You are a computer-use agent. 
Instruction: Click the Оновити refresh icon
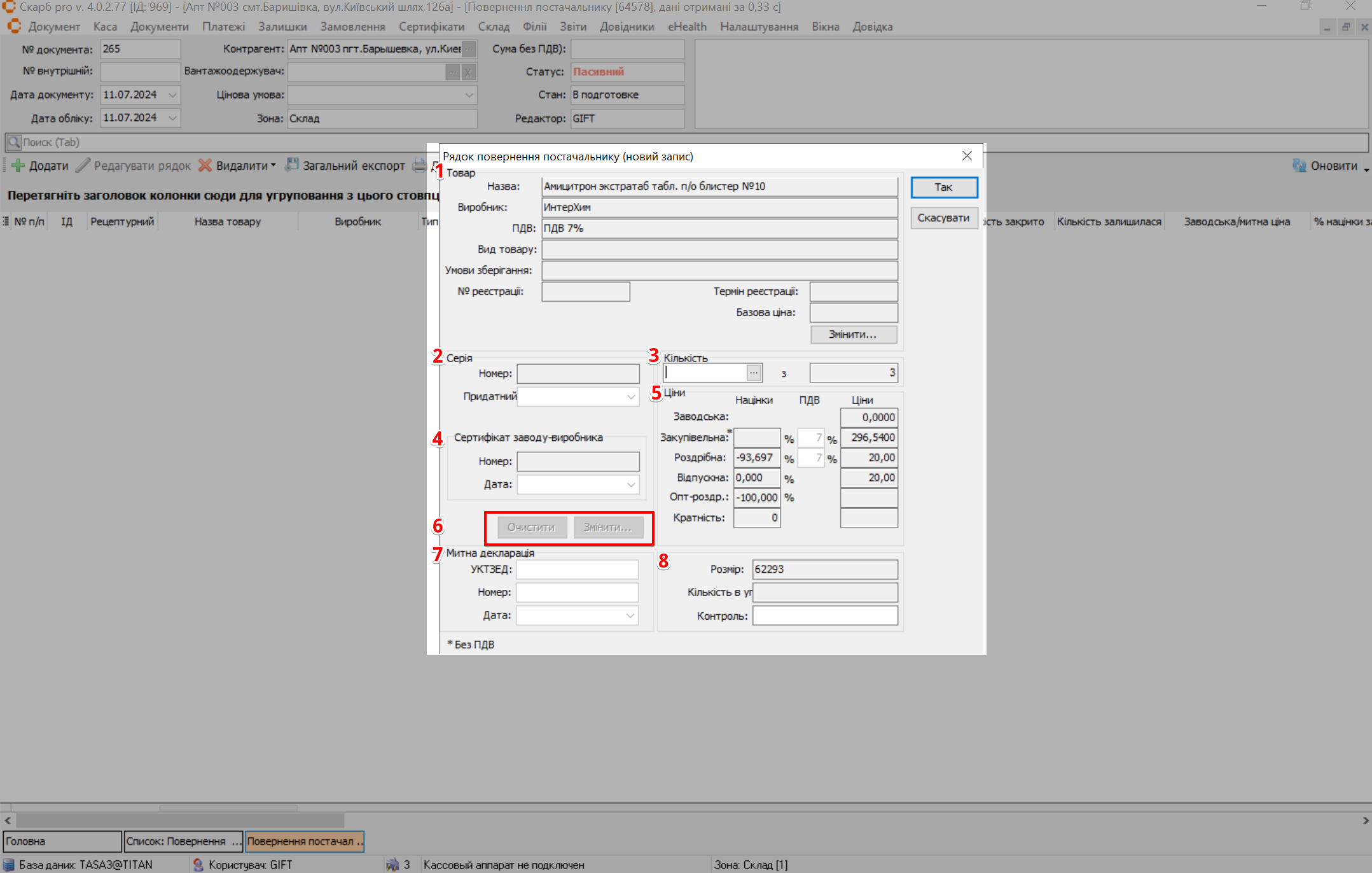click(x=1299, y=166)
